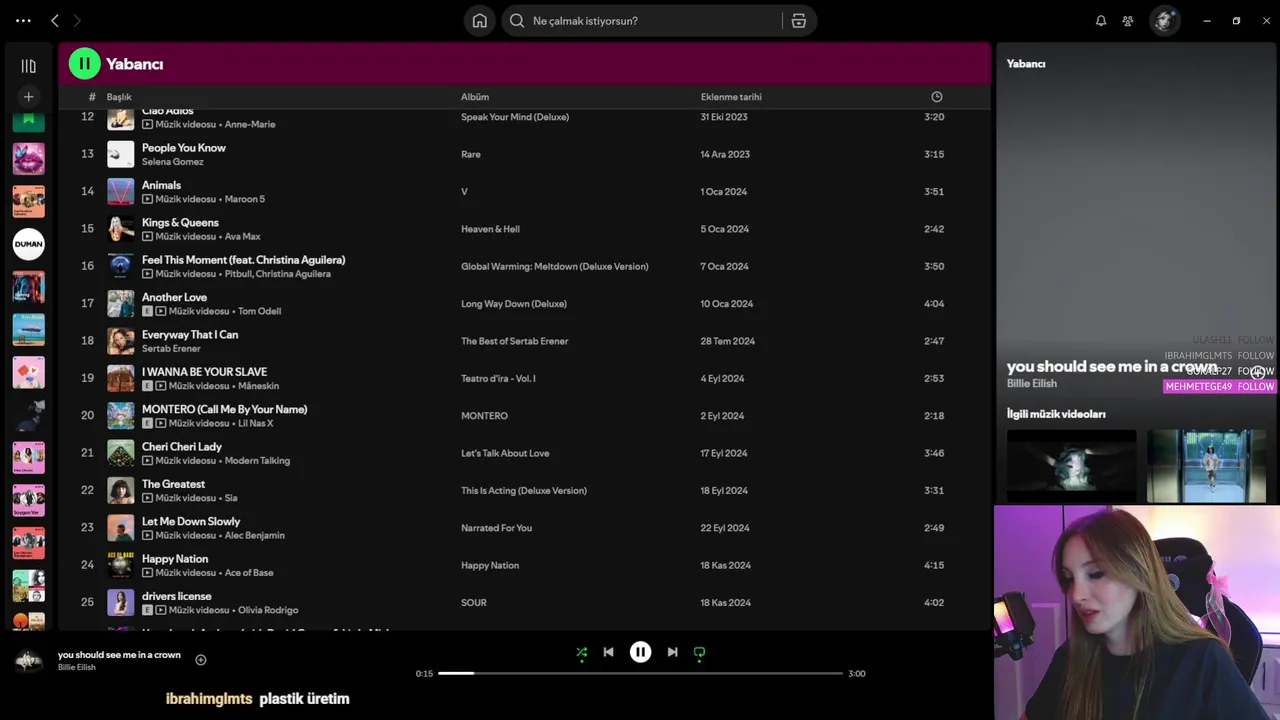Open artist link Ace of Base
This screenshot has width=1280, height=720.
coord(249,573)
